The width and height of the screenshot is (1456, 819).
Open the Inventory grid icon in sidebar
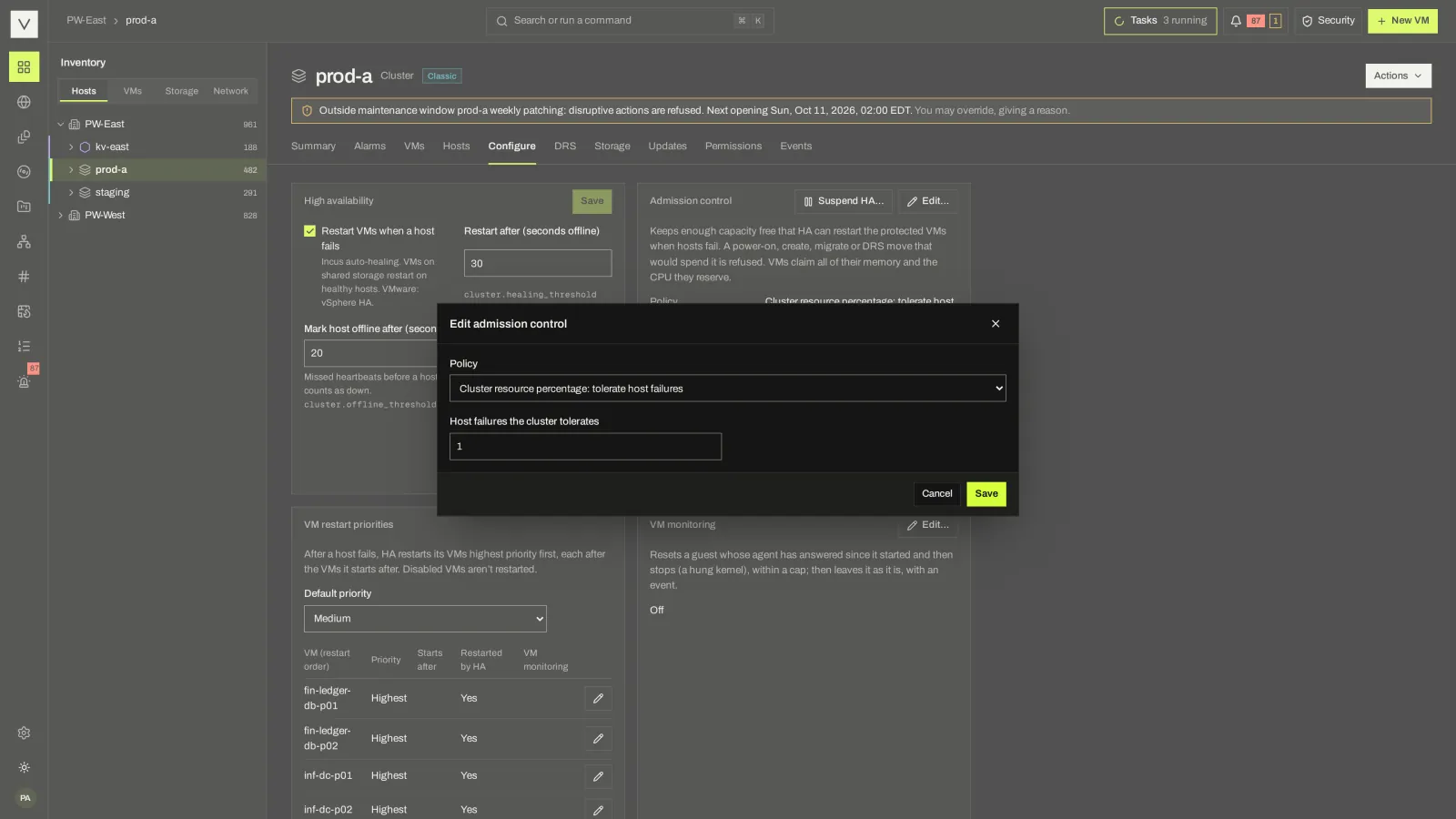coord(24,67)
